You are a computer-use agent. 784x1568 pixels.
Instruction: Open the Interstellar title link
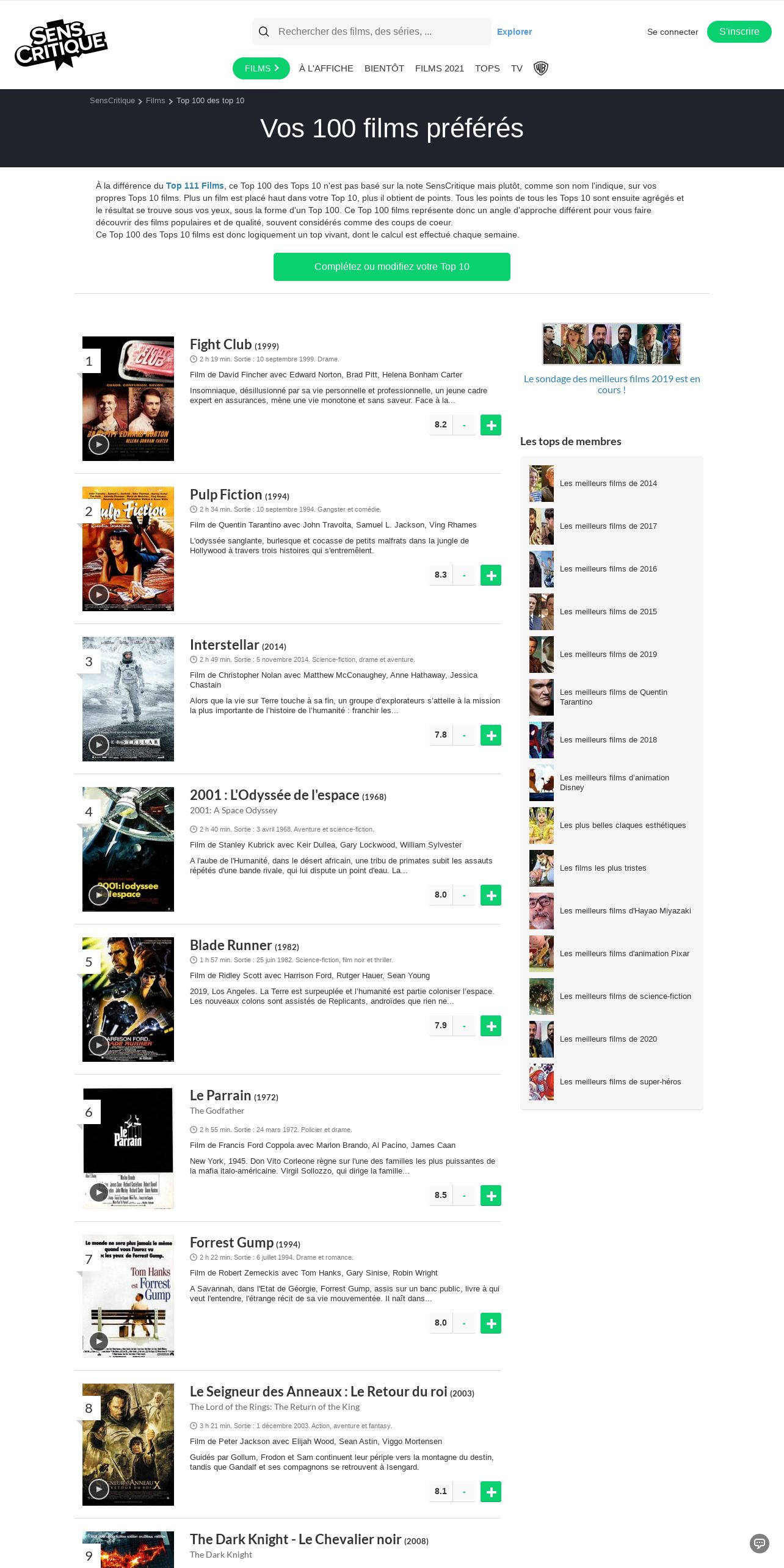click(224, 645)
